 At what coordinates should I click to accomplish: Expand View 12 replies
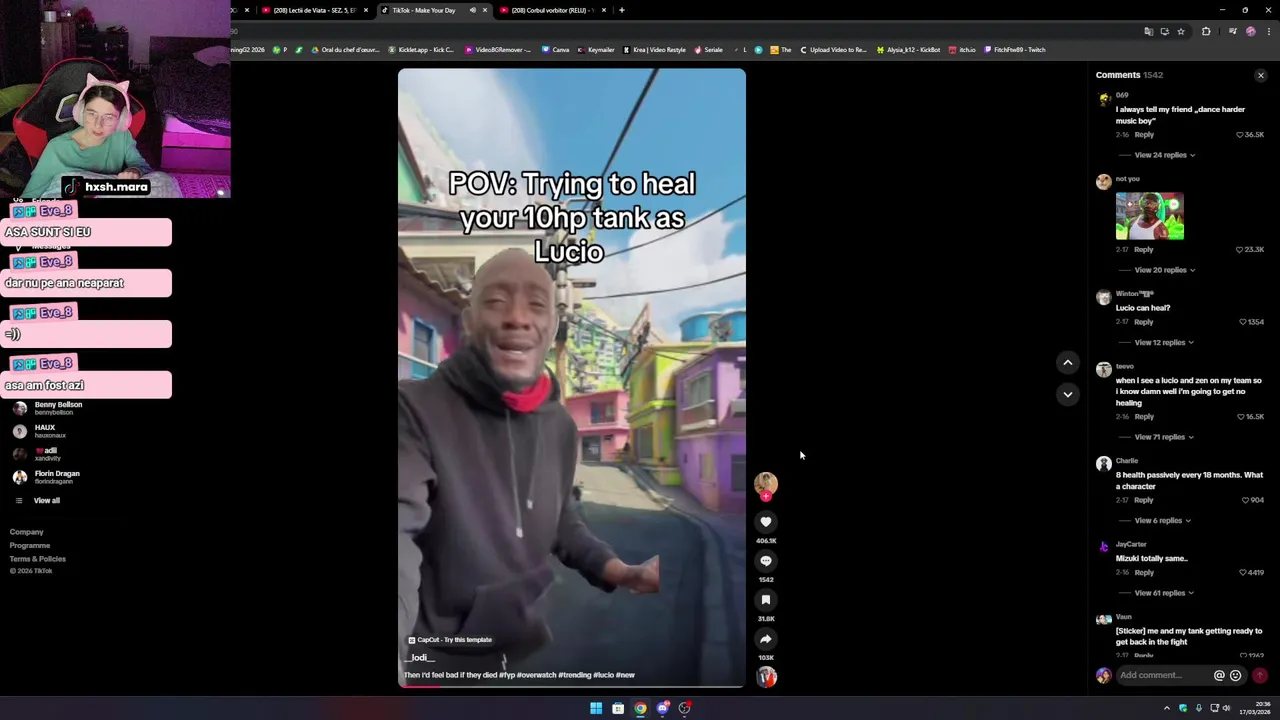coord(1165,343)
